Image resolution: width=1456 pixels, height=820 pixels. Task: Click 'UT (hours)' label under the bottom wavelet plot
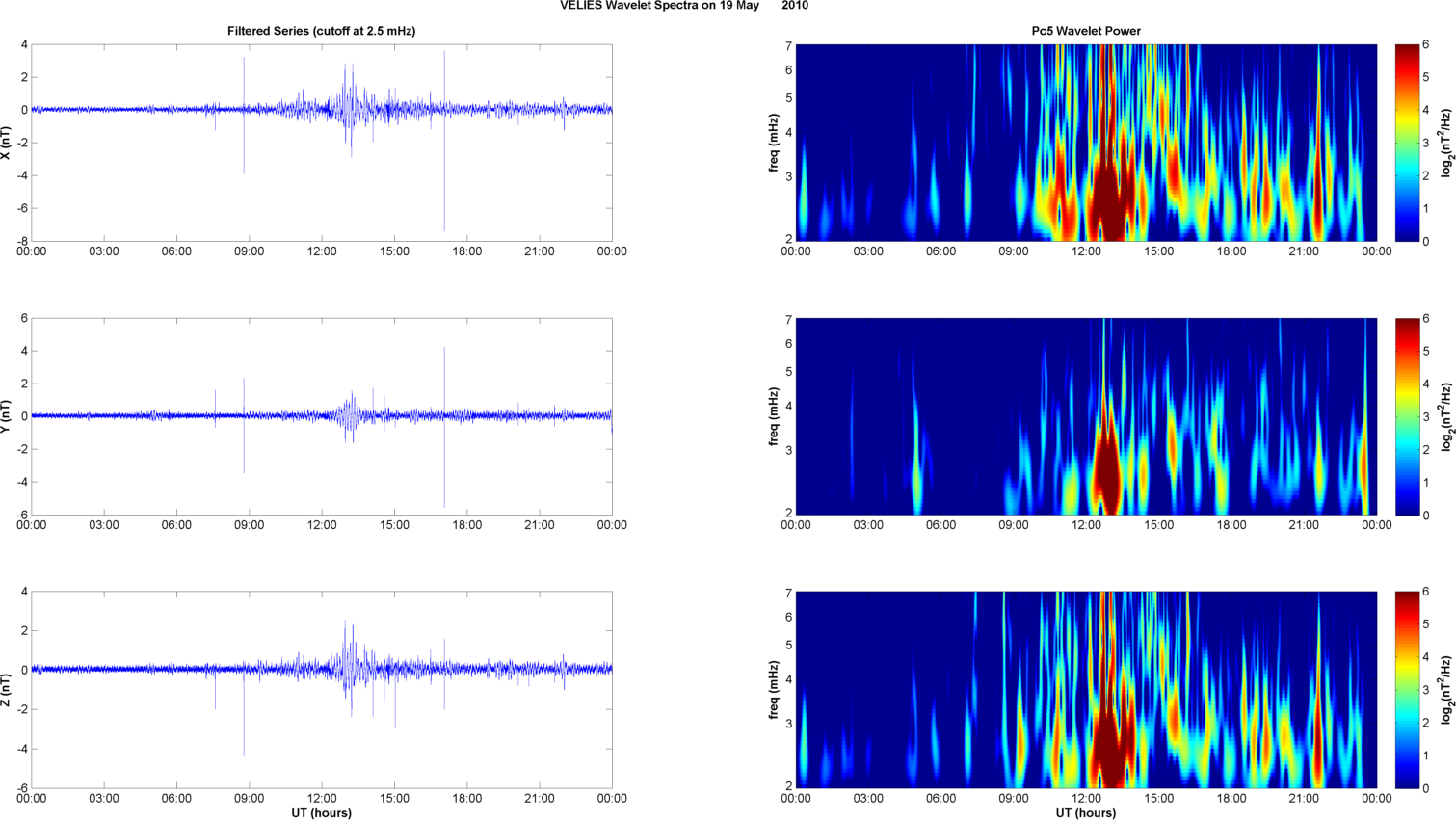point(1086,813)
